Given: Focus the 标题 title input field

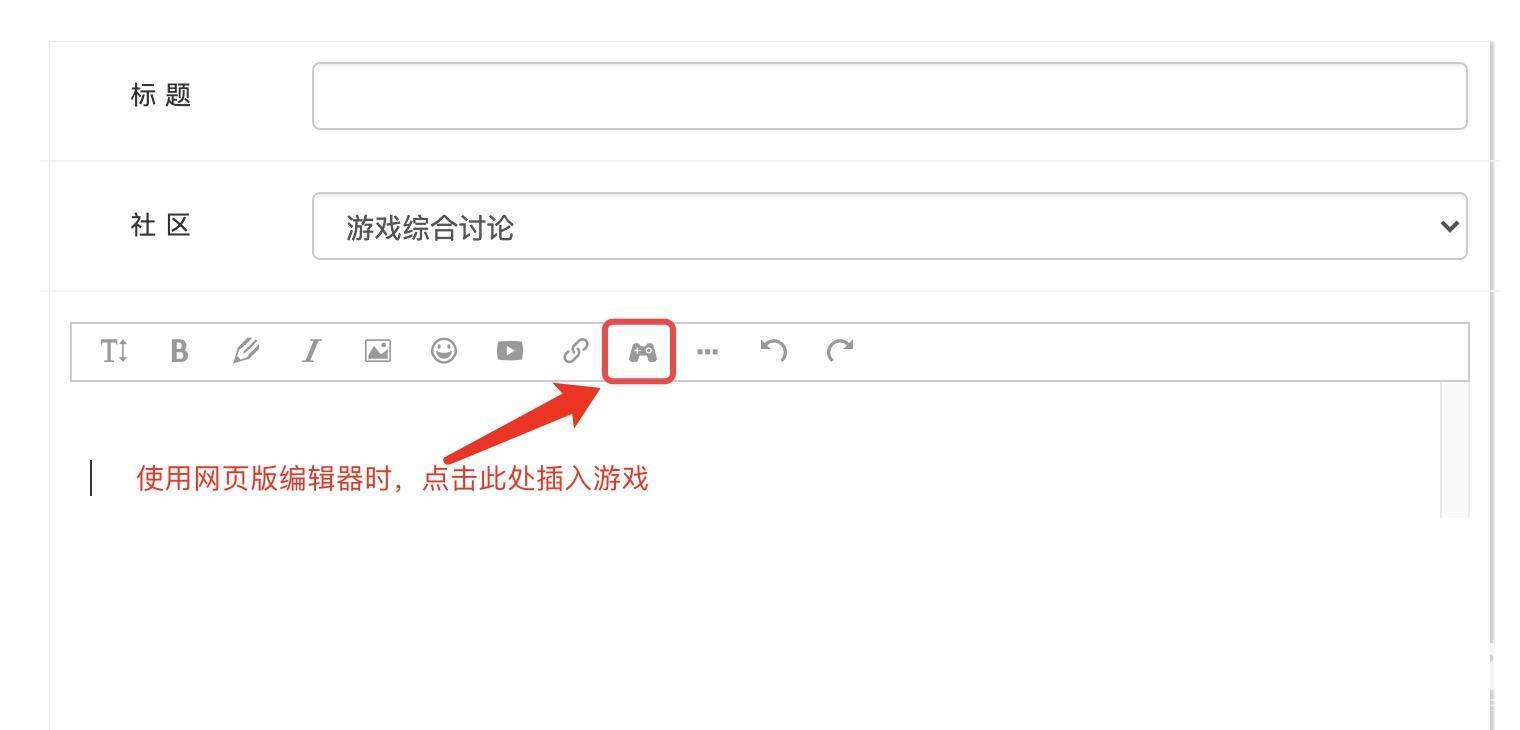Looking at the screenshot, I should click(x=889, y=96).
